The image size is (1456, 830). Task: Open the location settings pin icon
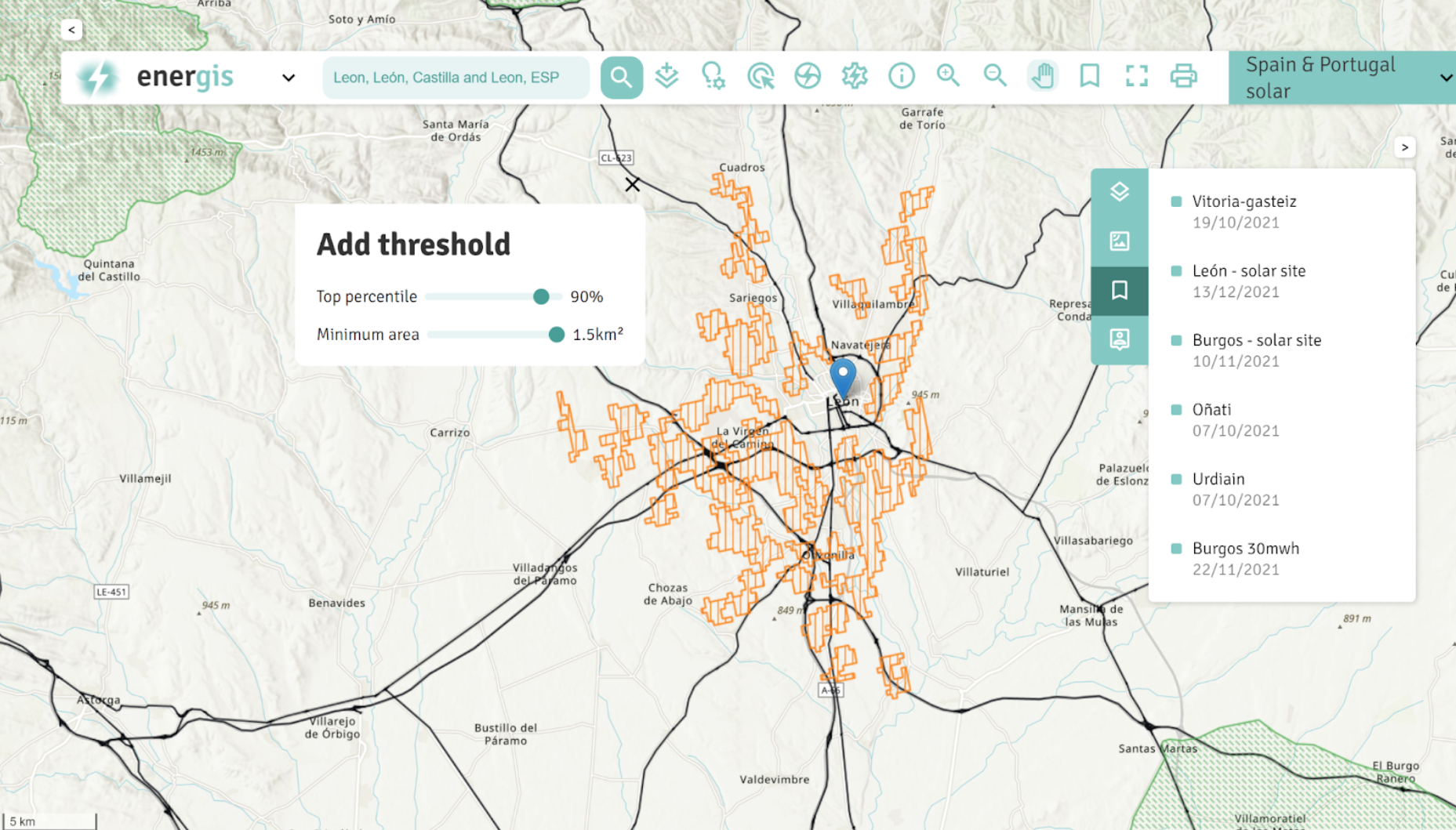[x=713, y=77]
